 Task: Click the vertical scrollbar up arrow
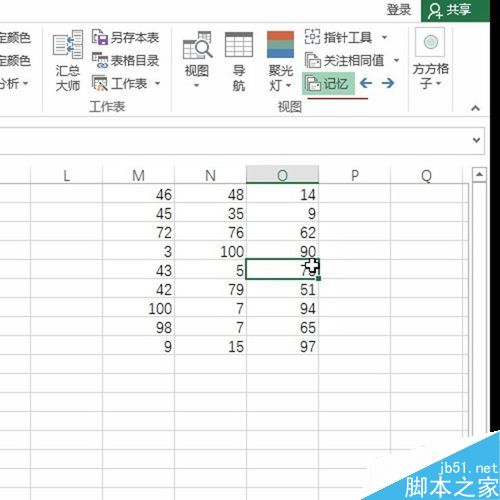[x=479, y=174]
